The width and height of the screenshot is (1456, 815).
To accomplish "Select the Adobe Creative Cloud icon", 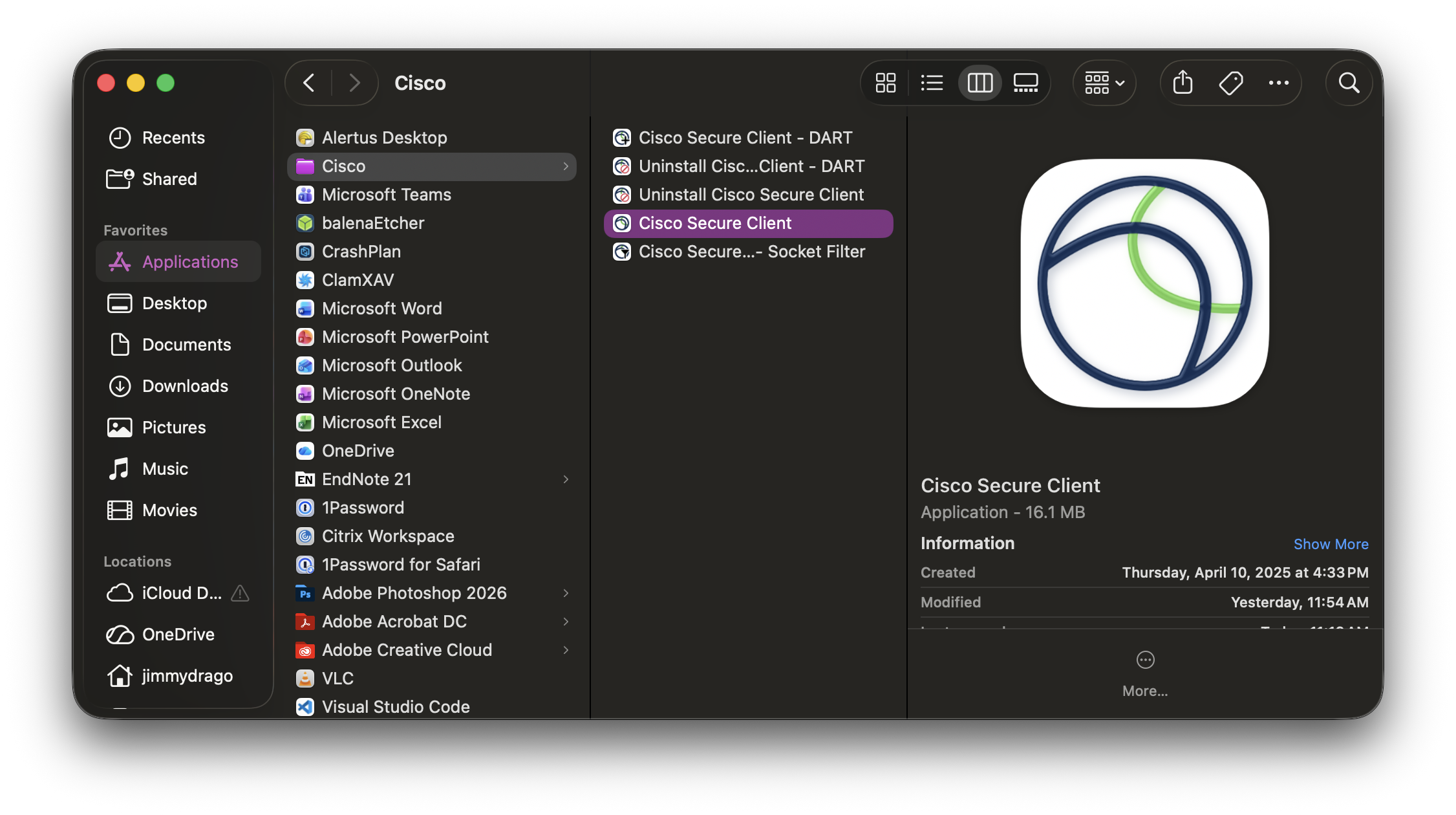I will point(305,650).
